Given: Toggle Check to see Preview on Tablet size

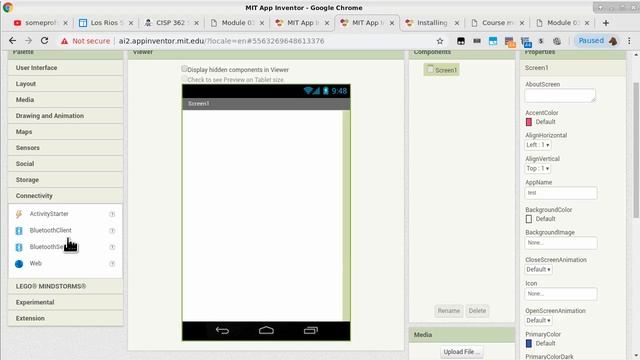Looking at the screenshot, I should (x=184, y=79).
